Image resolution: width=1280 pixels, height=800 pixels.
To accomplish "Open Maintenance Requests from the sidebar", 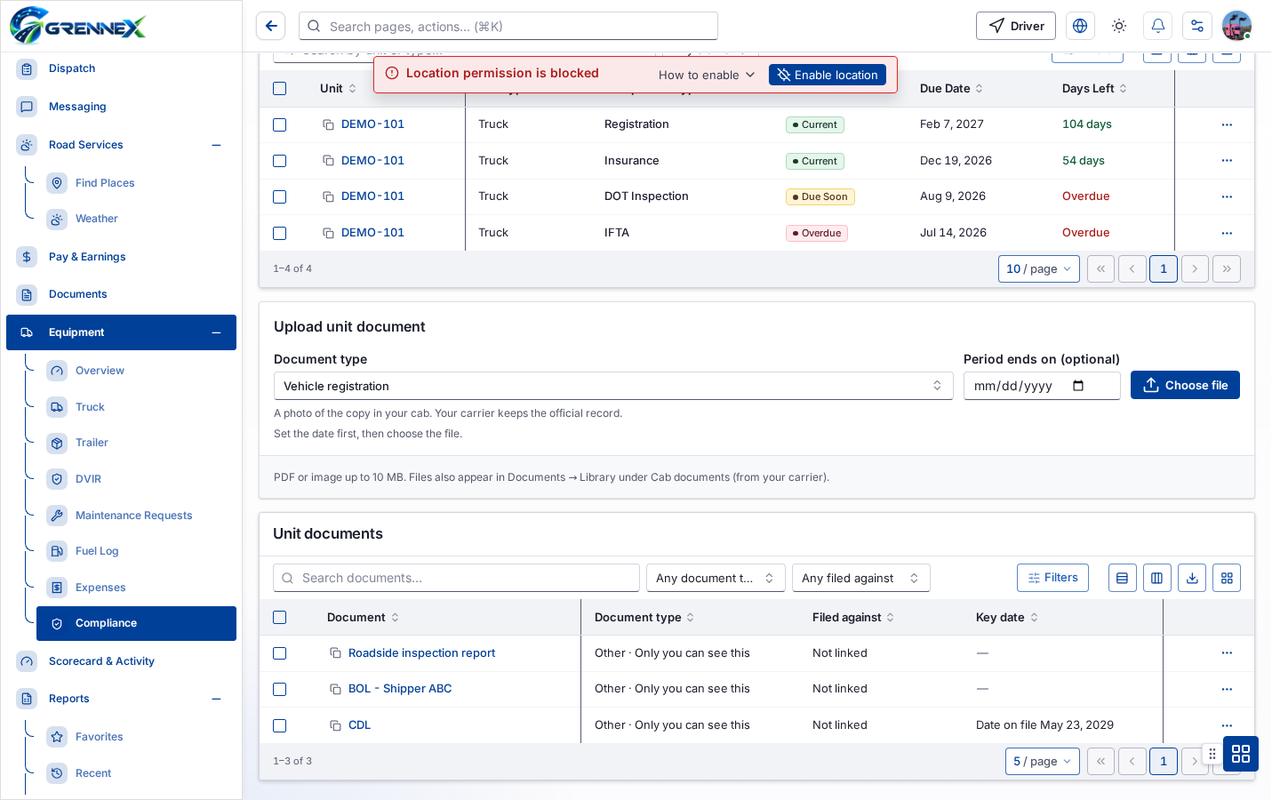I will click(x=134, y=515).
